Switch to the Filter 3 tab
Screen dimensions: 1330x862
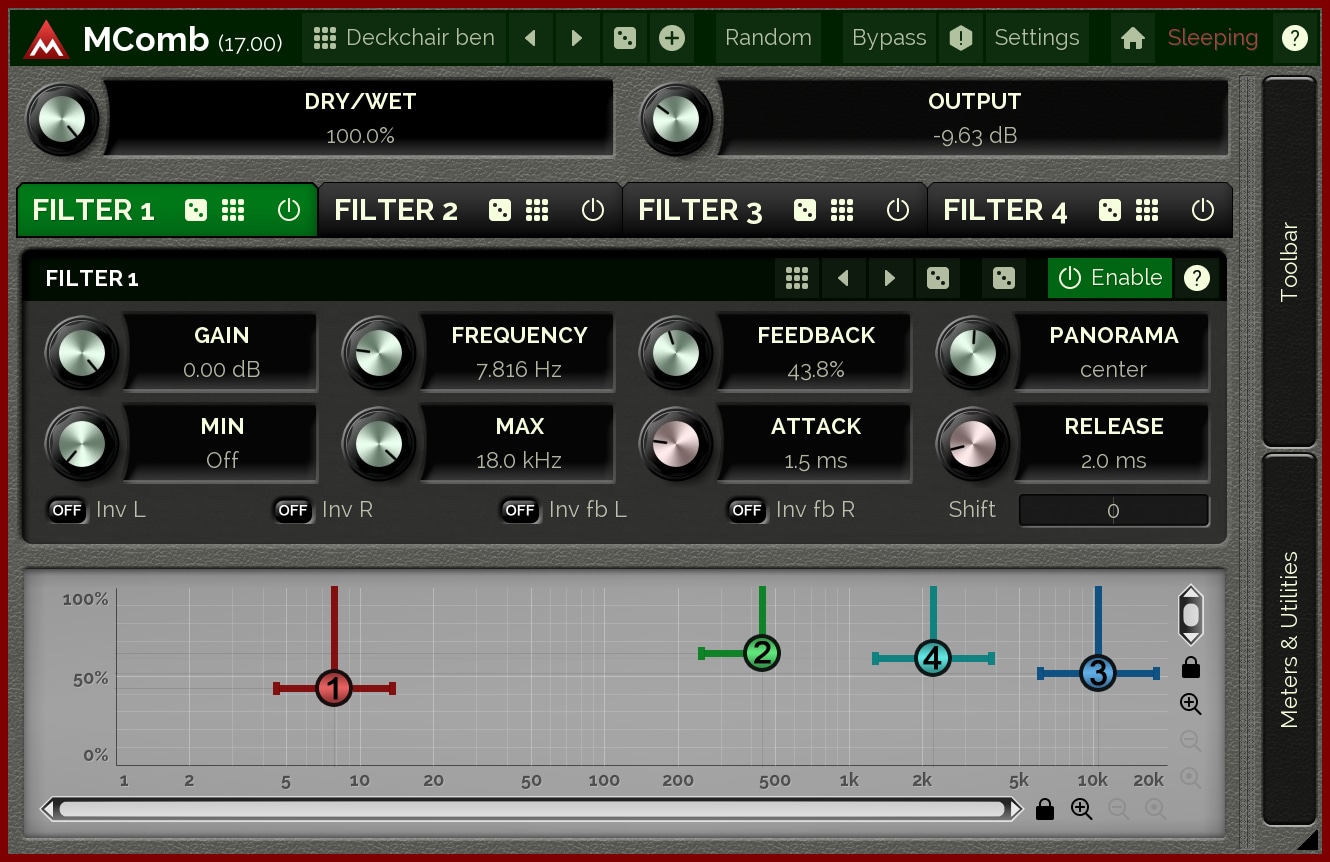click(x=700, y=210)
